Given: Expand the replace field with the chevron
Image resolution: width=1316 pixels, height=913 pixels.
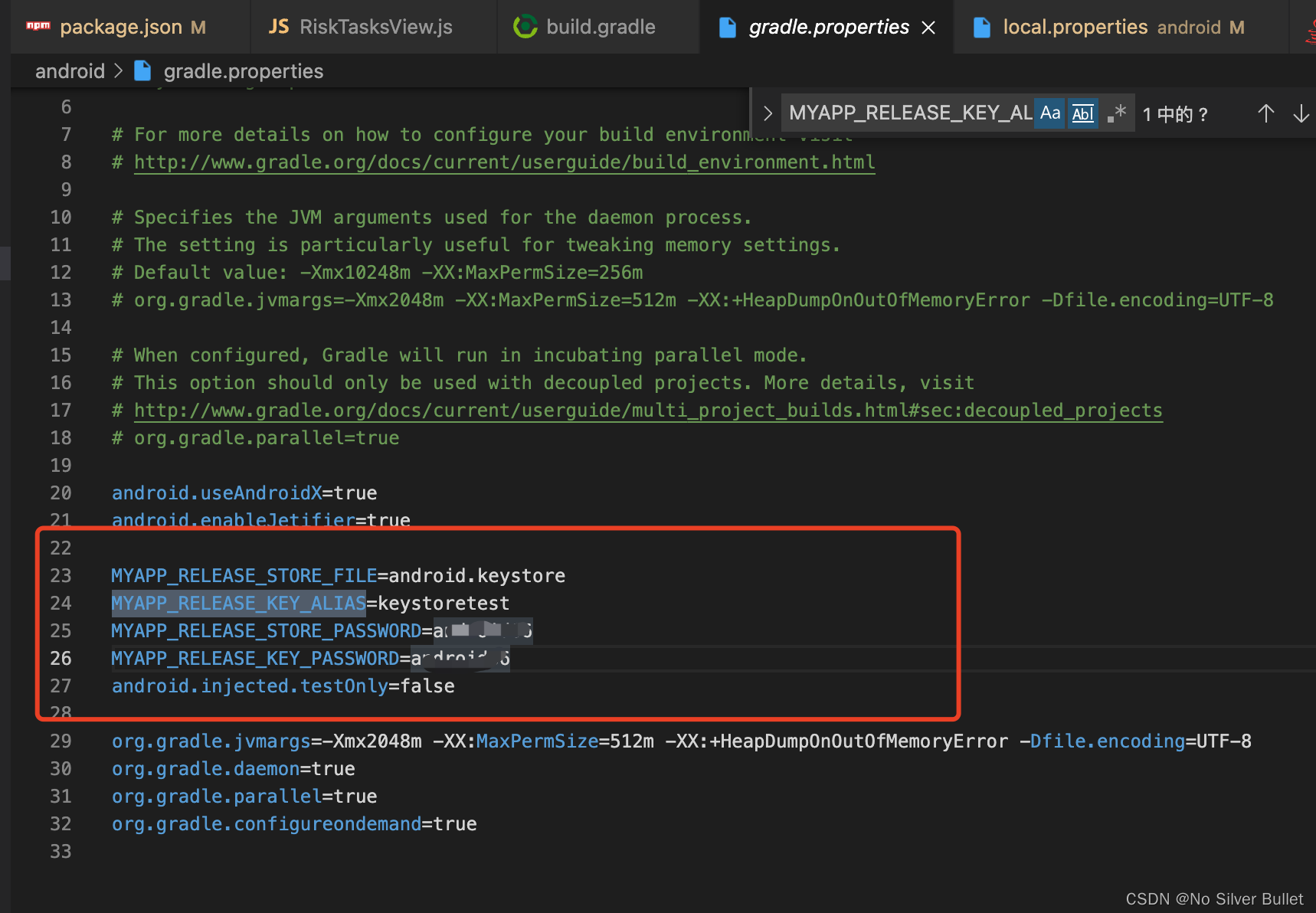Looking at the screenshot, I should (x=767, y=113).
